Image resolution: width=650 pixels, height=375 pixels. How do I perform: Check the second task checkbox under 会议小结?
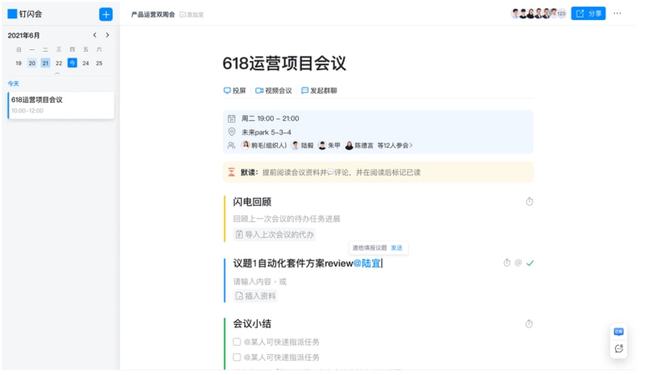(x=237, y=357)
